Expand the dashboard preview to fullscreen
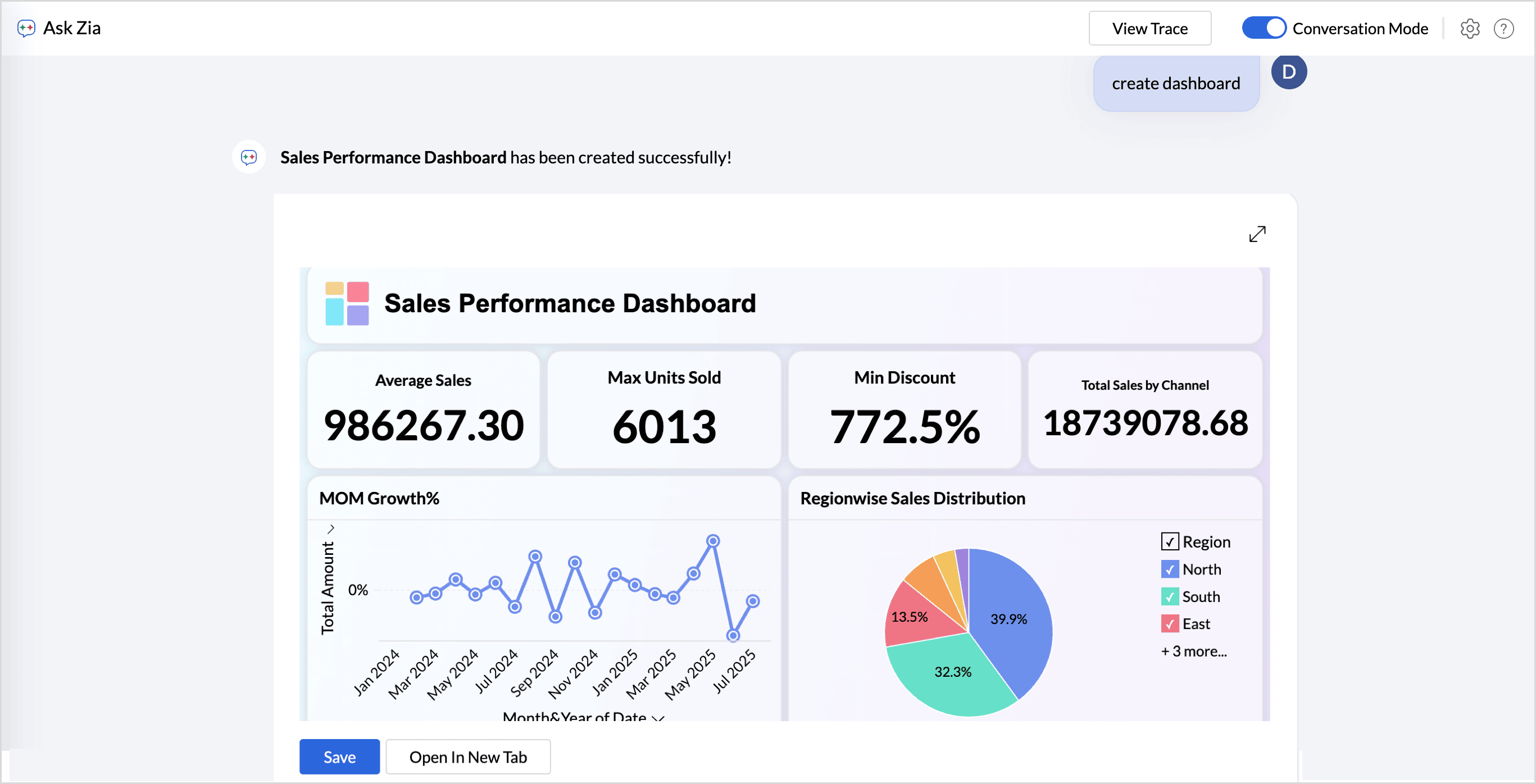Screen dimensions: 1536x784 click(1257, 234)
